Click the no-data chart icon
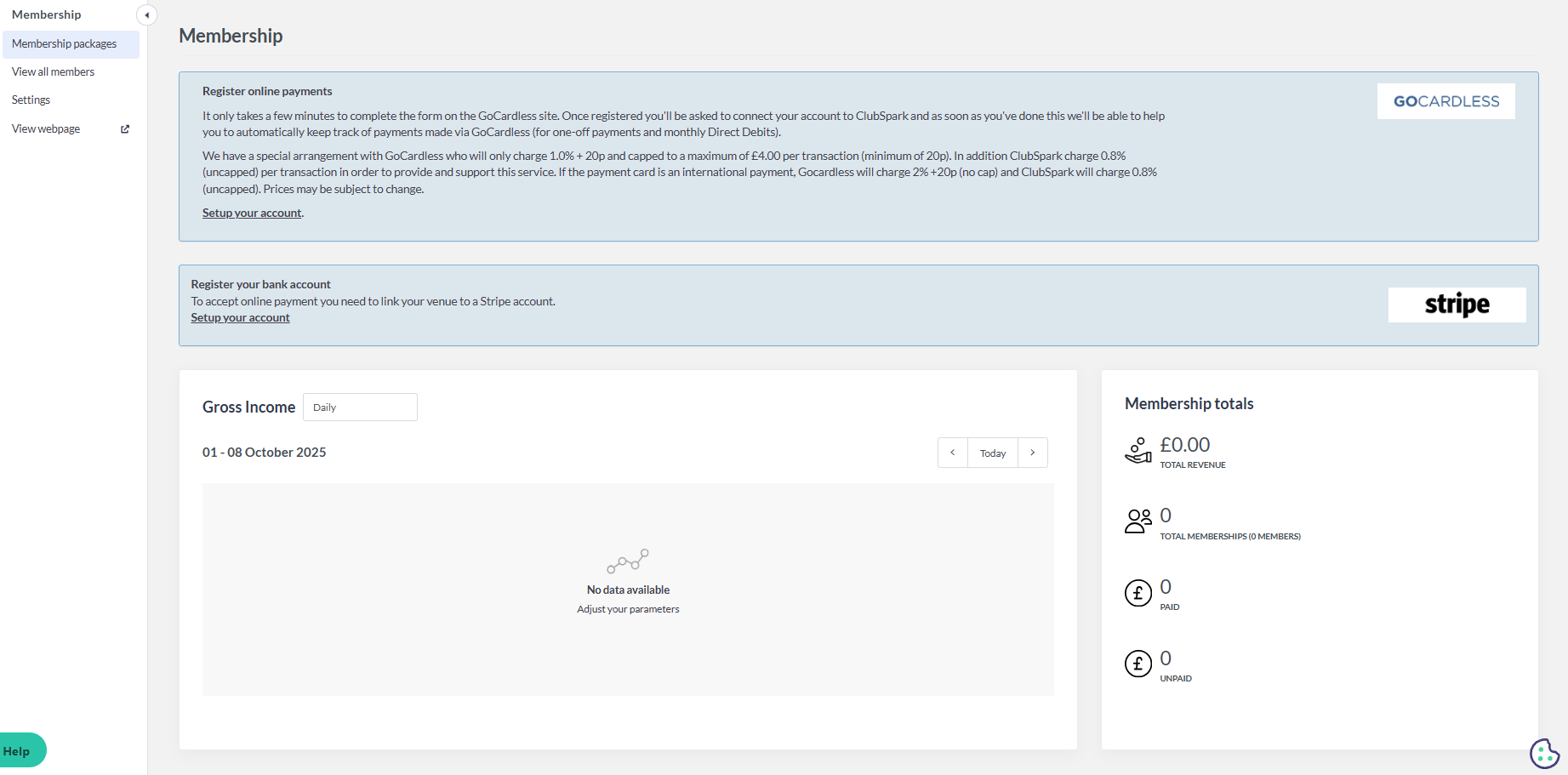Image resolution: width=1568 pixels, height=775 pixels. [x=628, y=561]
